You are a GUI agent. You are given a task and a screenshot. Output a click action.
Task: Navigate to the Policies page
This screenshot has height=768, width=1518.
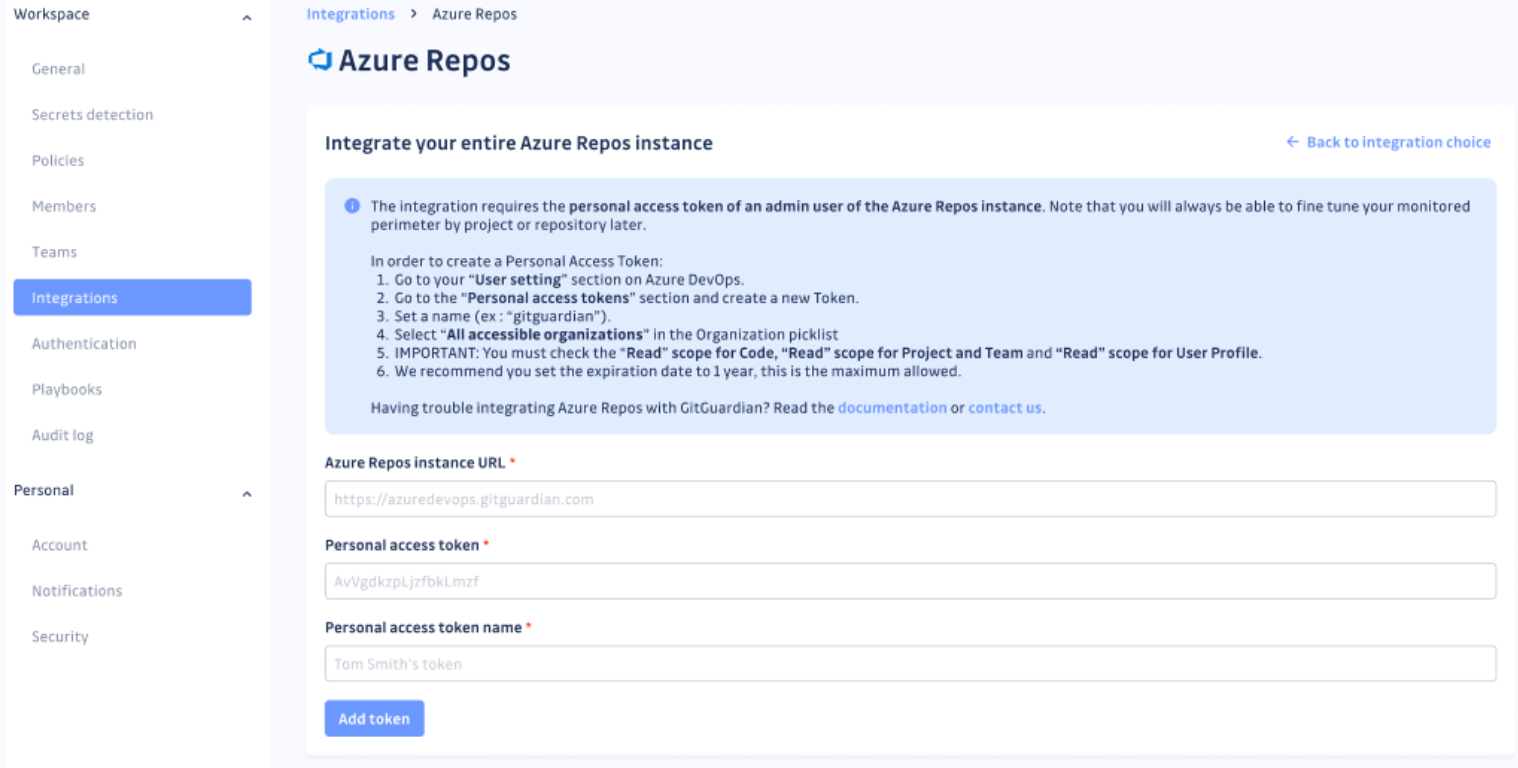pyautogui.click(x=58, y=160)
